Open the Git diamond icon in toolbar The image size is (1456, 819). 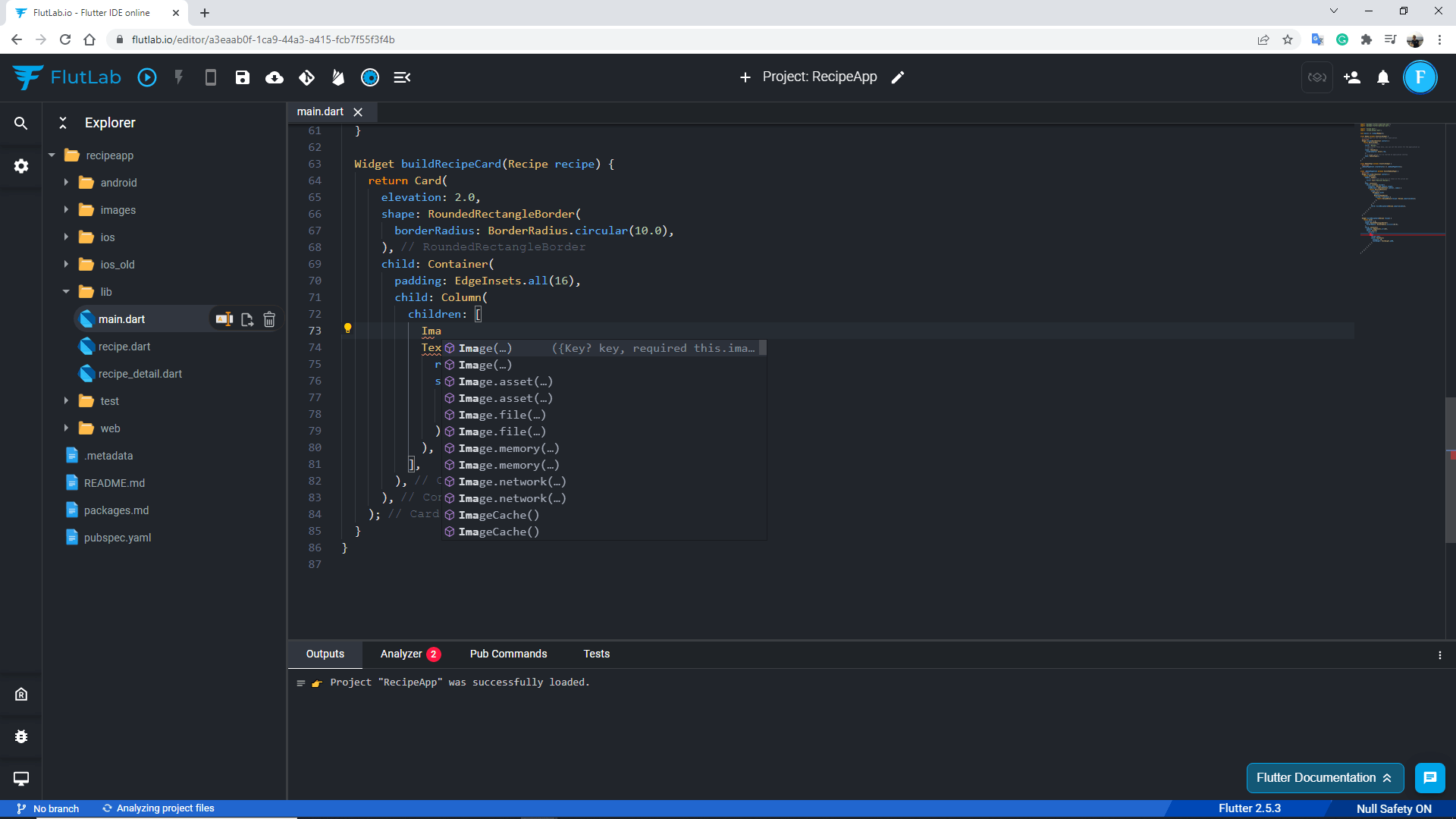306,77
